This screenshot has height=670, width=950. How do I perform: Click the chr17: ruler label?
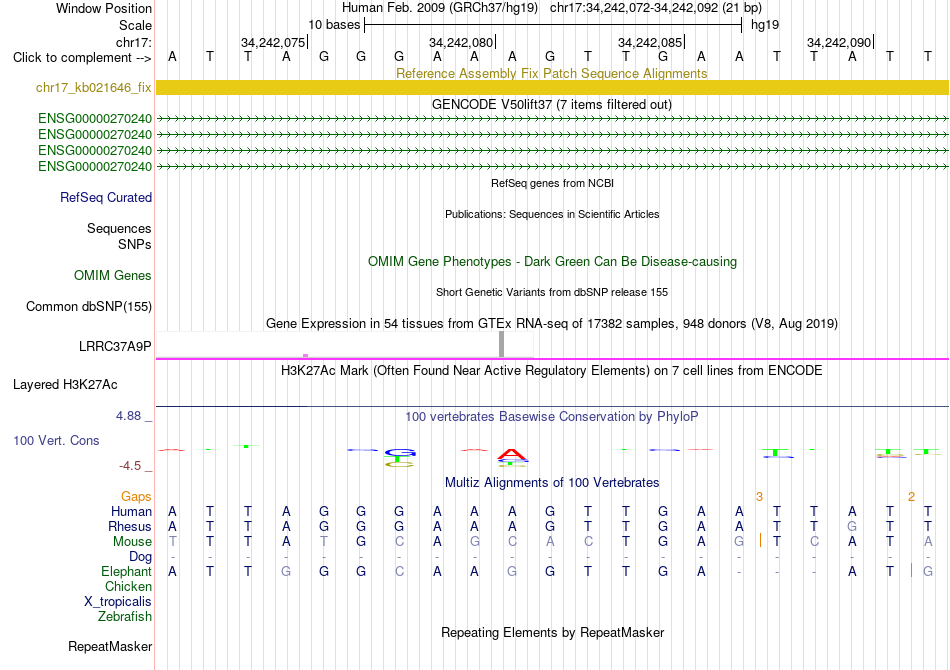click(134, 42)
